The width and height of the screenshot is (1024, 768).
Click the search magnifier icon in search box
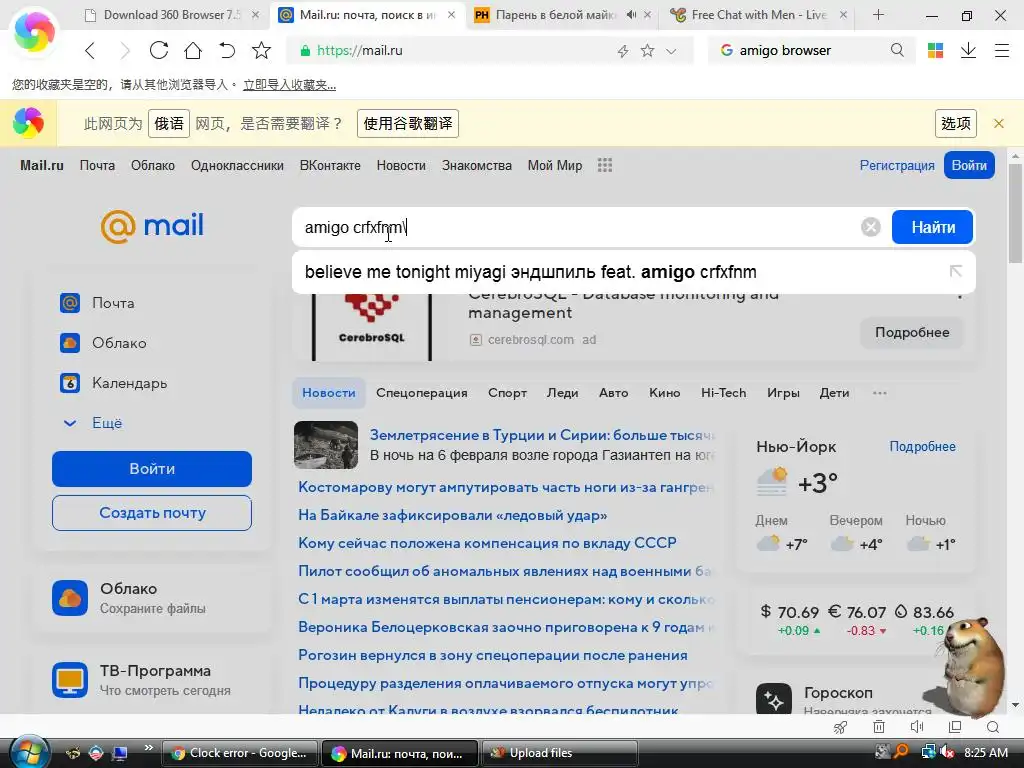(897, 50)
